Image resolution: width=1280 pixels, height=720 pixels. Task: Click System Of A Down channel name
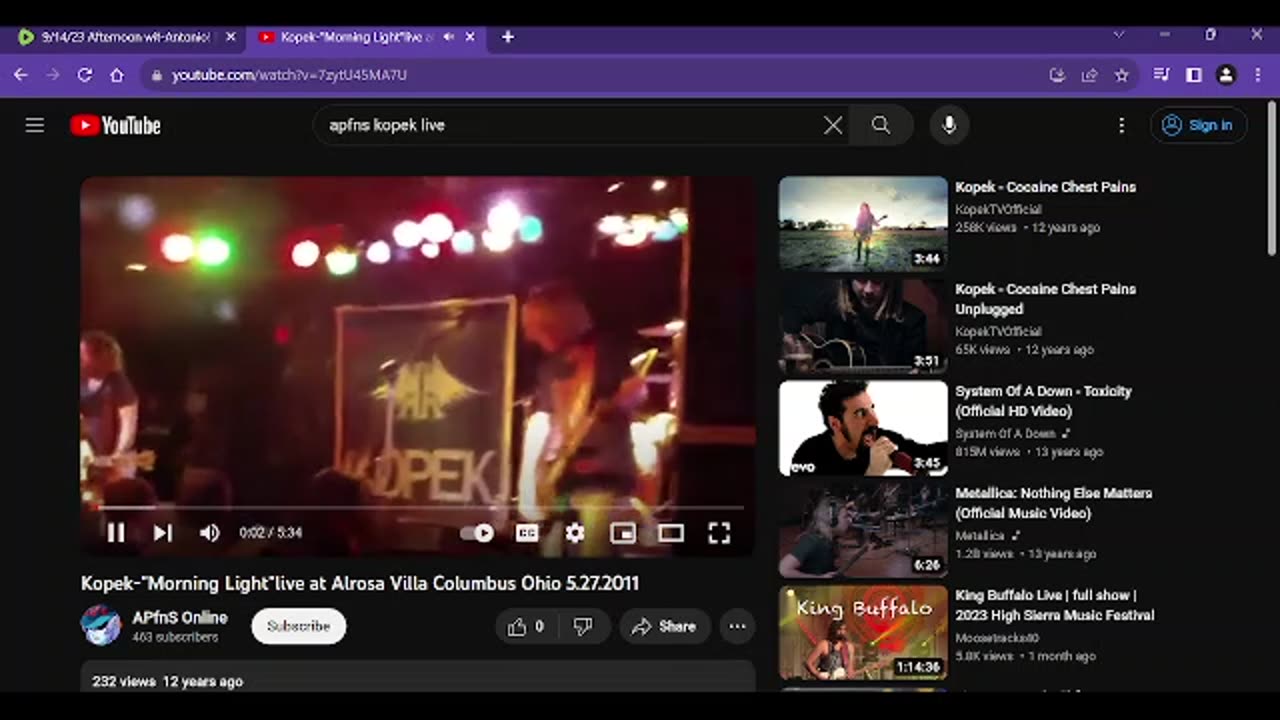(1005, 433)
